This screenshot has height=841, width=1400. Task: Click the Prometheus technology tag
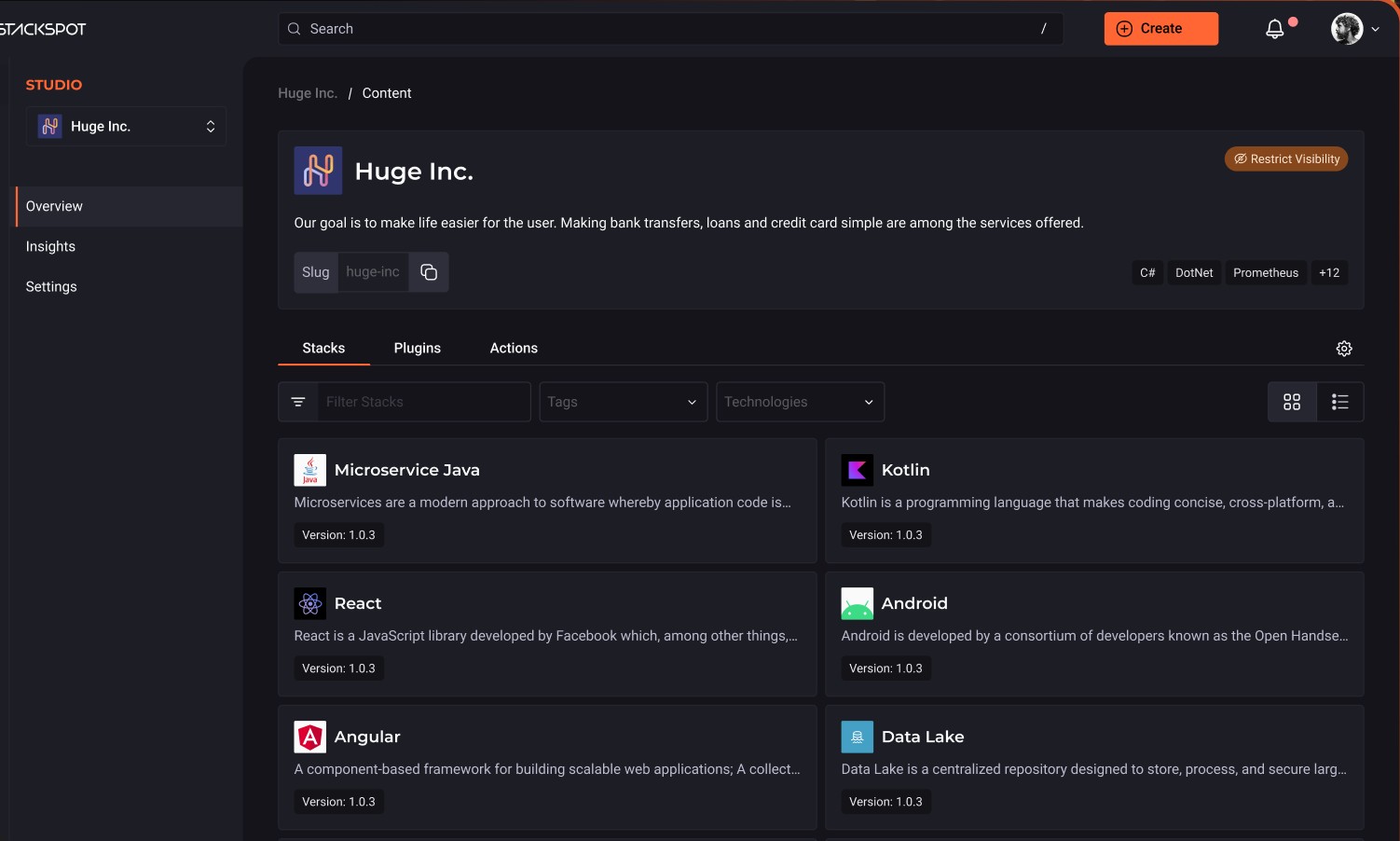(x=1266, y=272)
